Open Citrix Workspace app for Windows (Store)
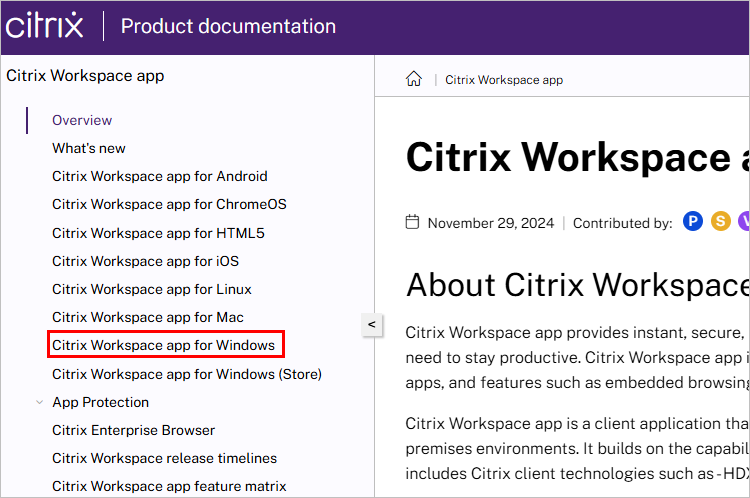 pyautogui.click(x=187, y=374)
